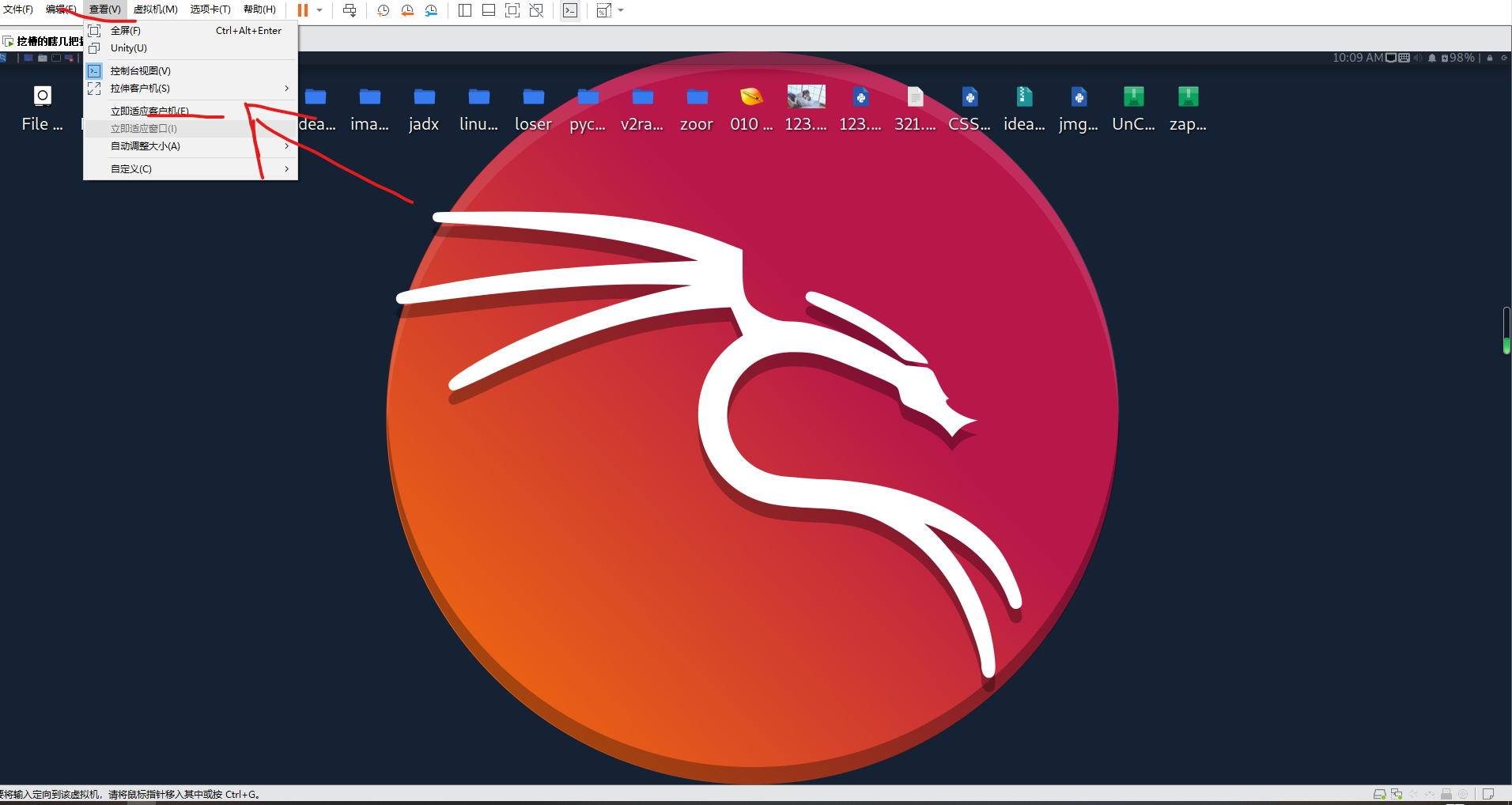
Task: Expand the 拉伸客户机(S) submenu
Action: [x=191, y=89]
